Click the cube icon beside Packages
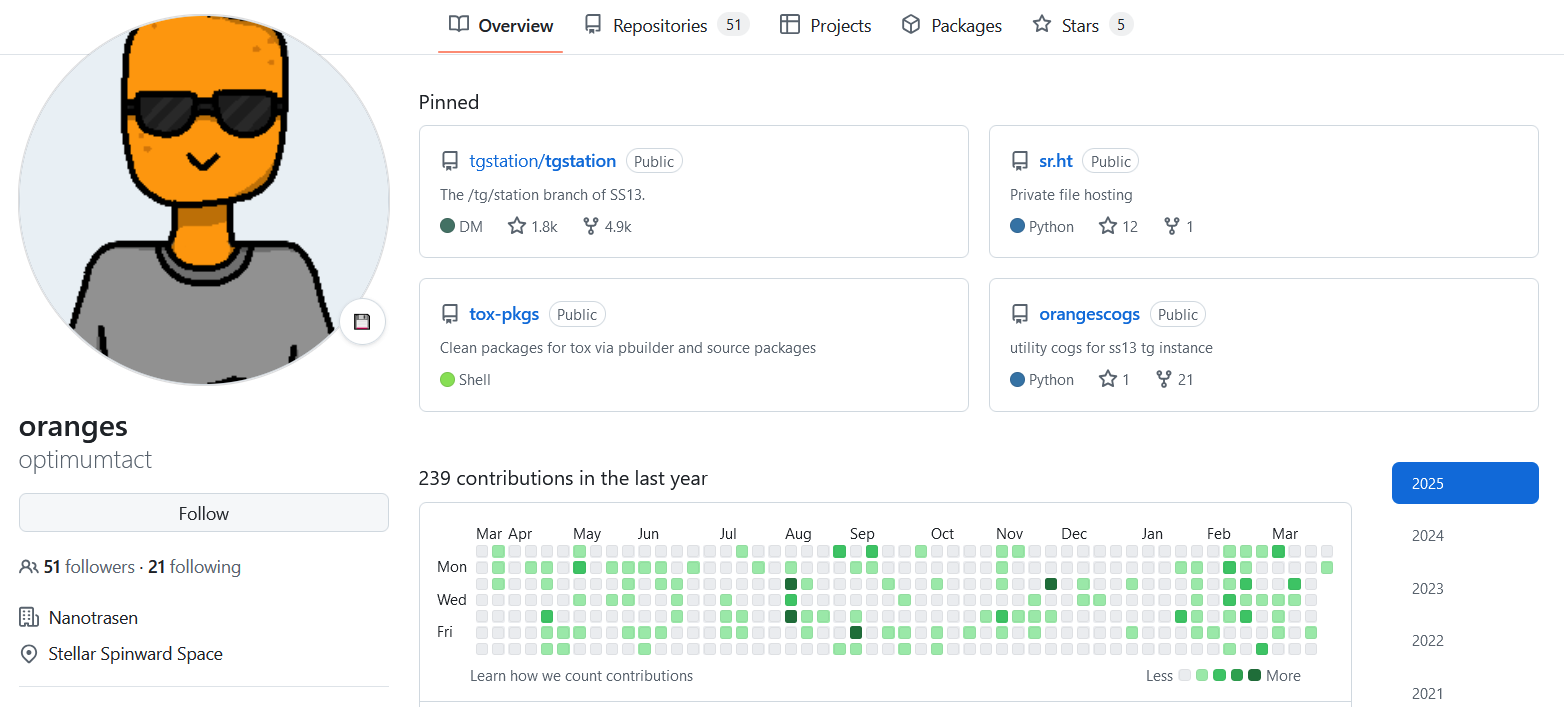This screenshot has width=1564, height=707. point(911,25)
